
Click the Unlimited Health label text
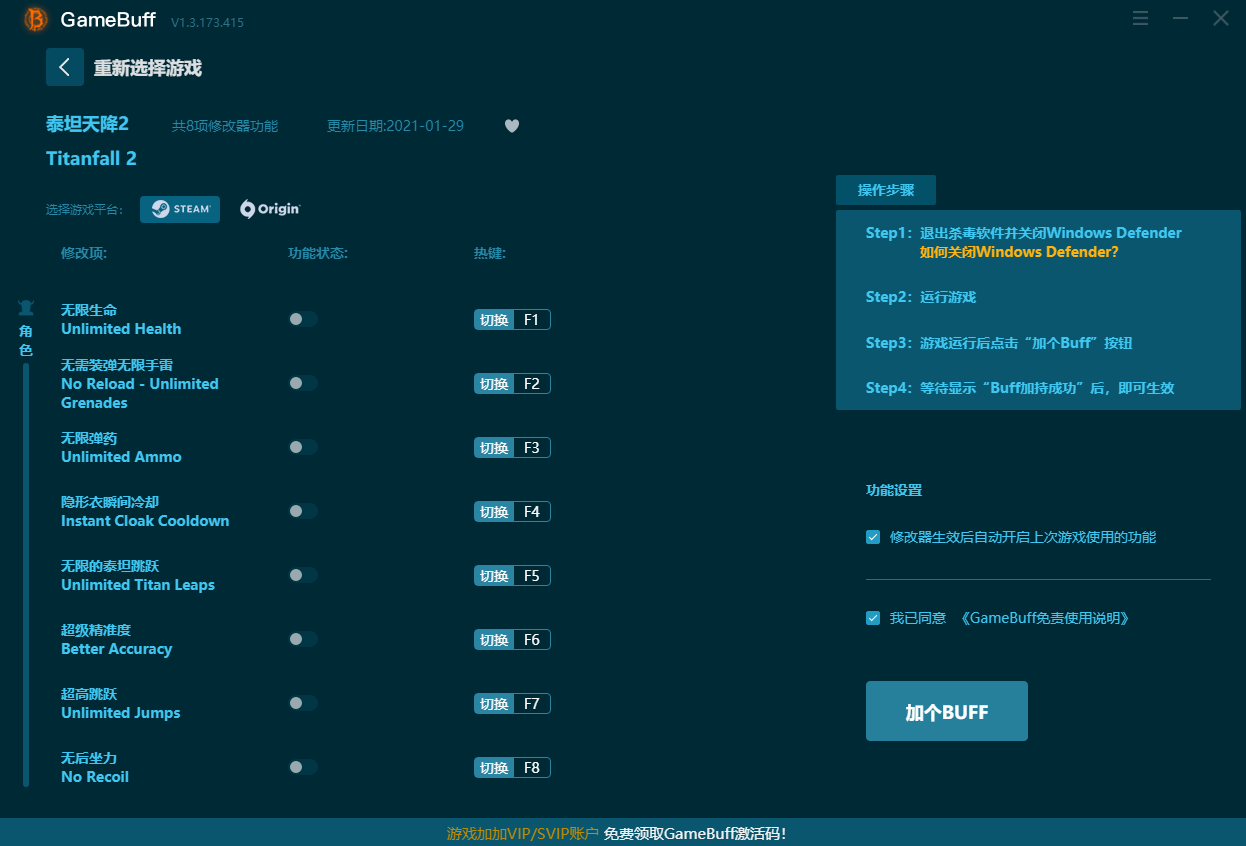click(x=121, y=329)
